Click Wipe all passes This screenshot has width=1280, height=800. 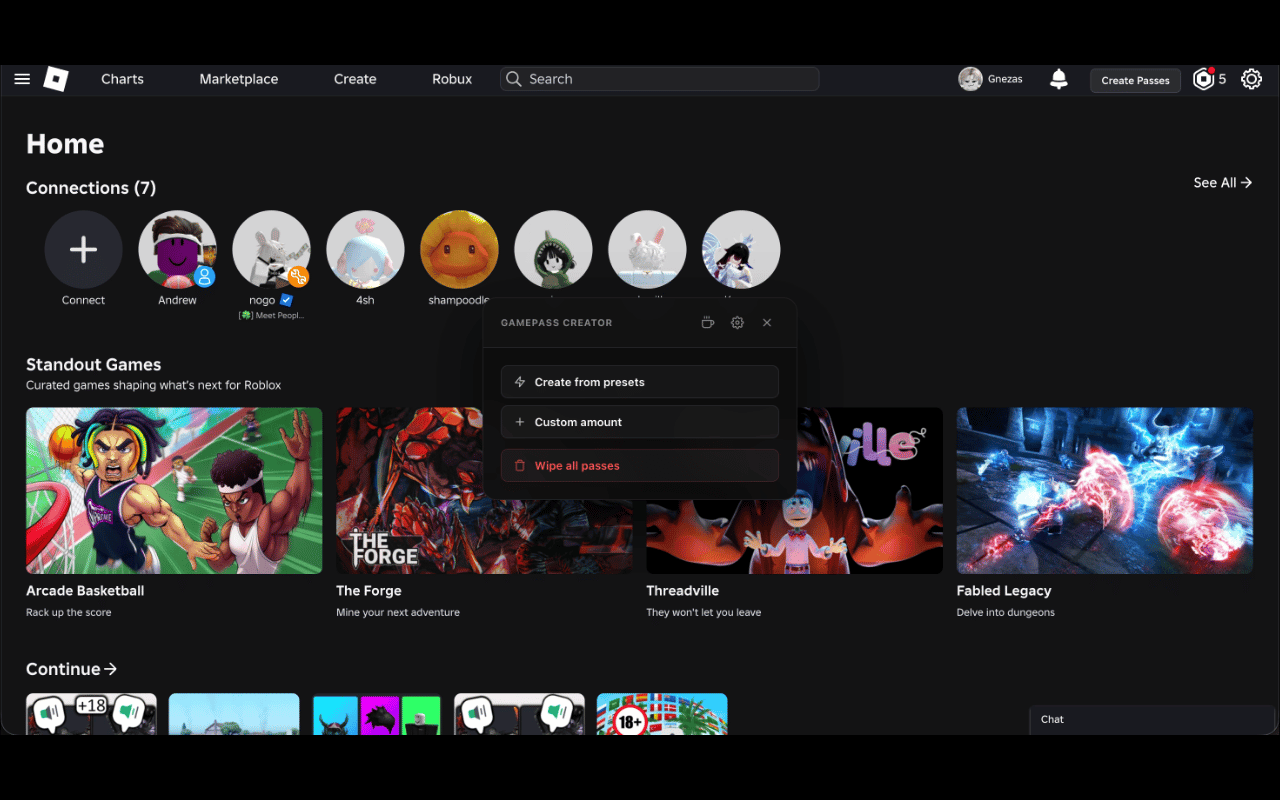[x=640, y=466]
